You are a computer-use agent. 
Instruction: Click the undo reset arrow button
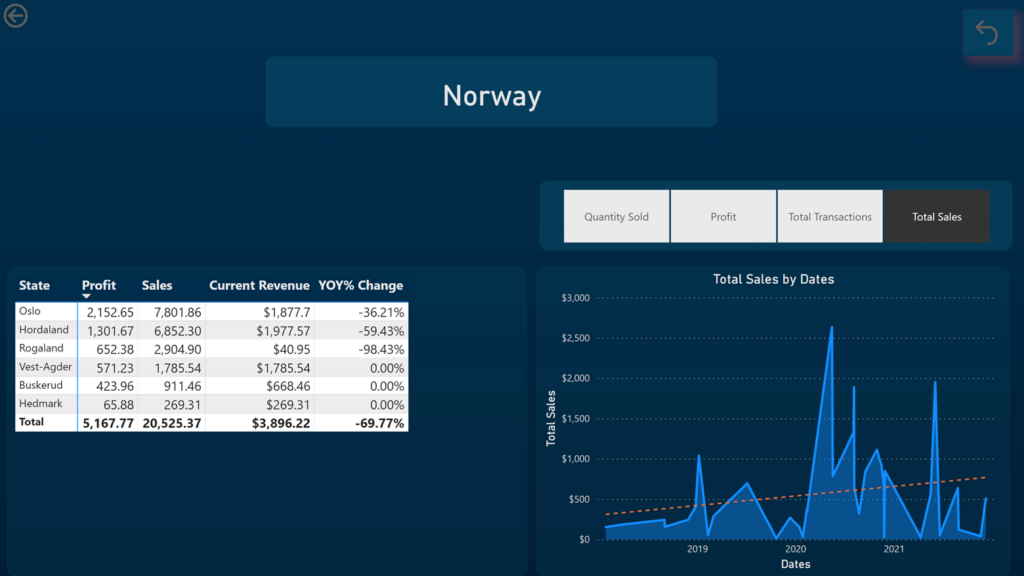(x=987, y=34)
